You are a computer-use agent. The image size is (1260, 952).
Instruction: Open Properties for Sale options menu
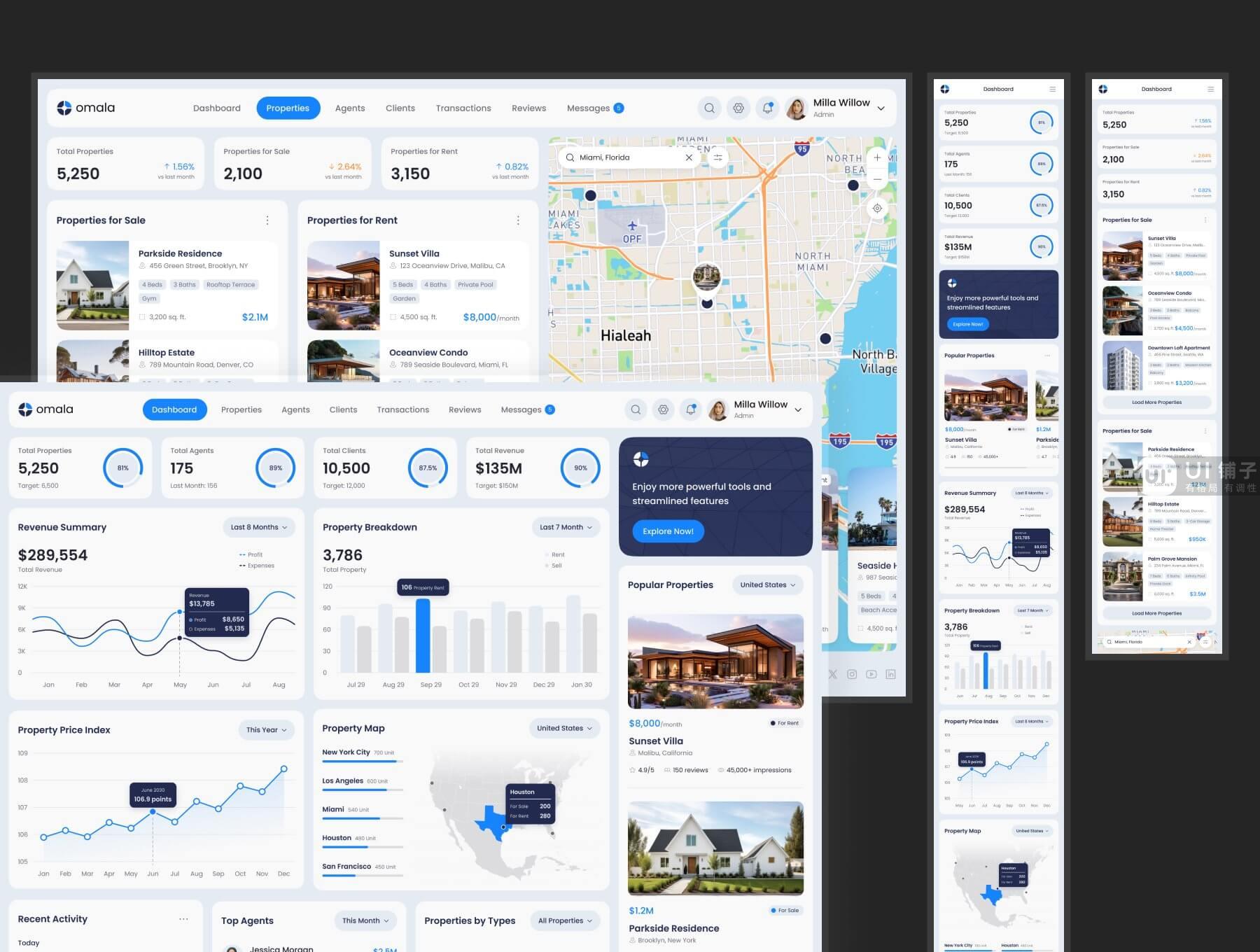267,220
